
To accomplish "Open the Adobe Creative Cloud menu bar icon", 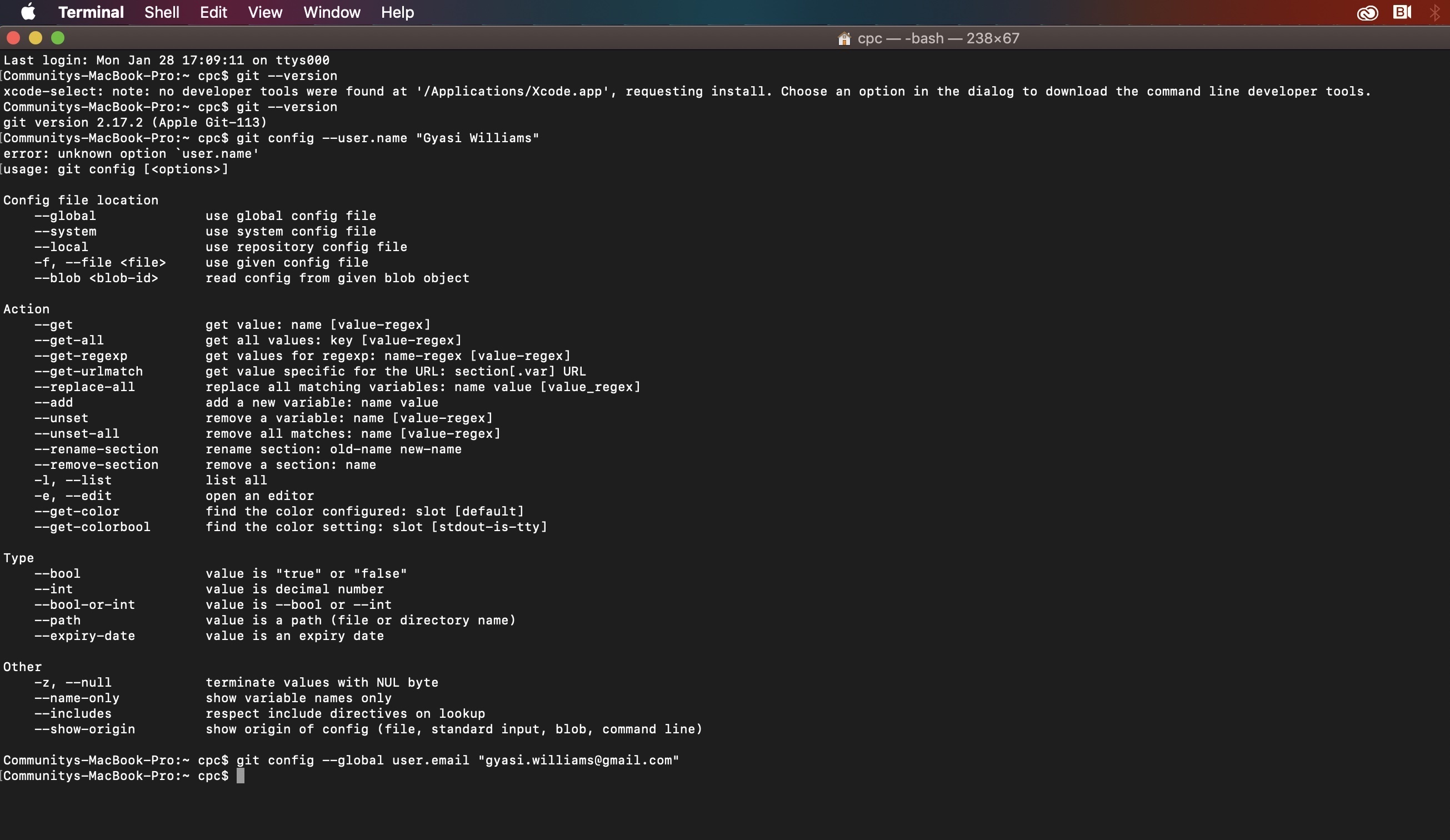I will (1368, 12).
